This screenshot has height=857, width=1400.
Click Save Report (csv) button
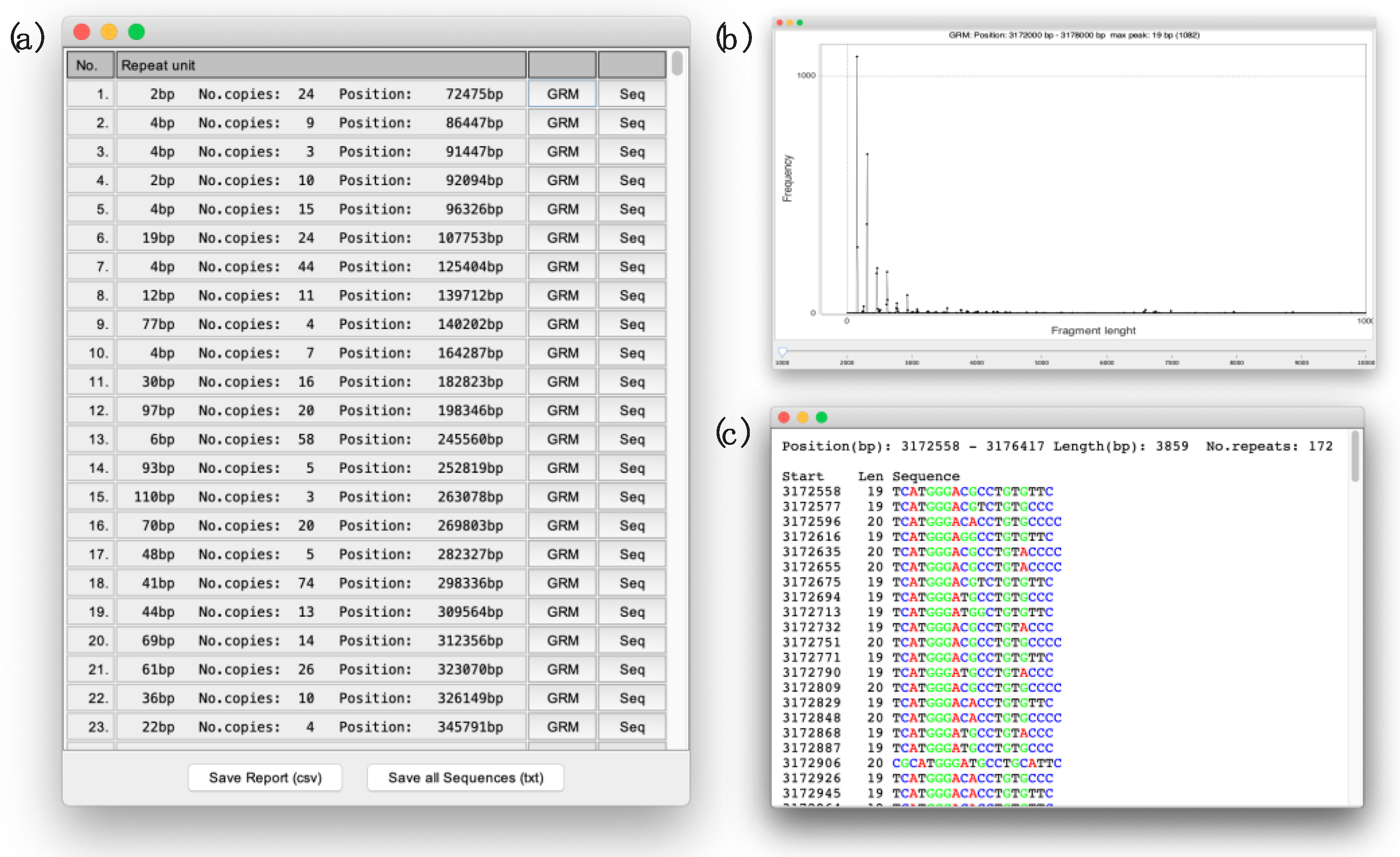click(x=265, y=777)
